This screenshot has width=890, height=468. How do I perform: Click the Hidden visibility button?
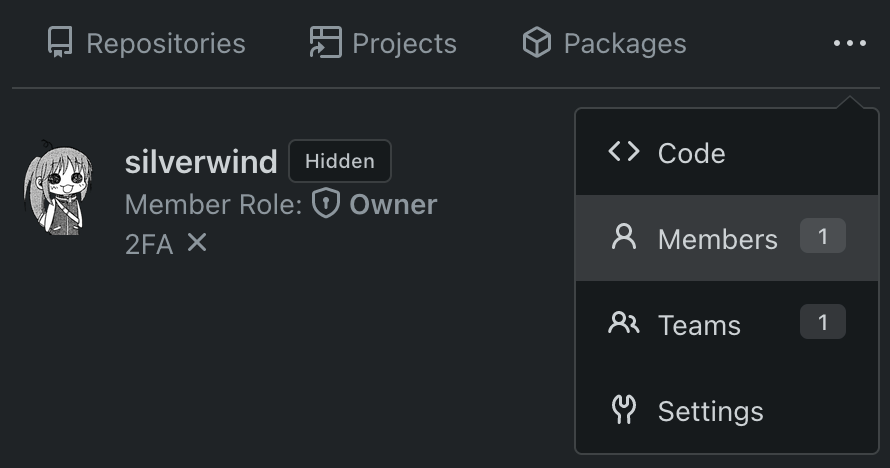click(x=340, y=161)
